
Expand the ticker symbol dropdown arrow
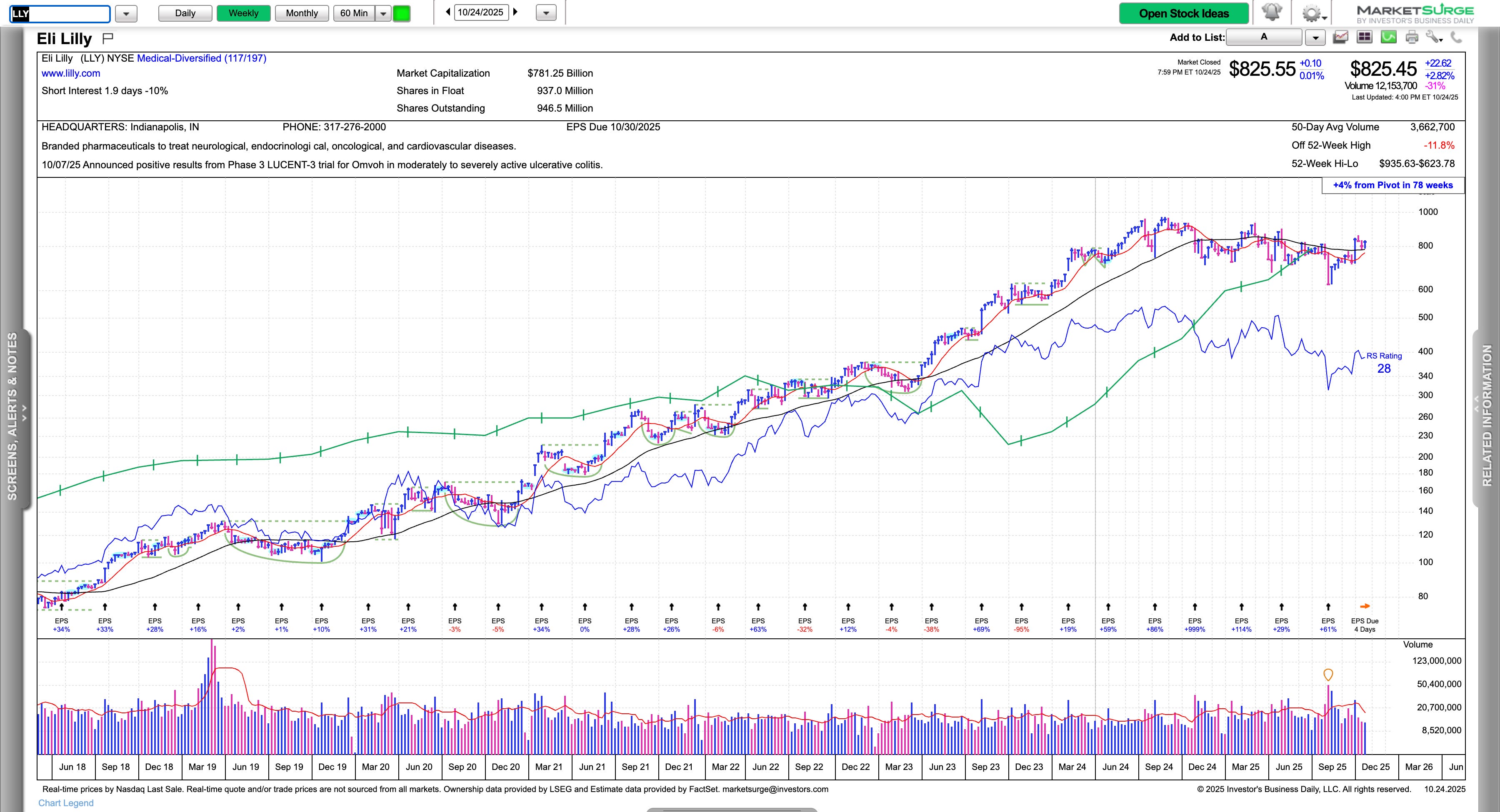click(126, 13)
